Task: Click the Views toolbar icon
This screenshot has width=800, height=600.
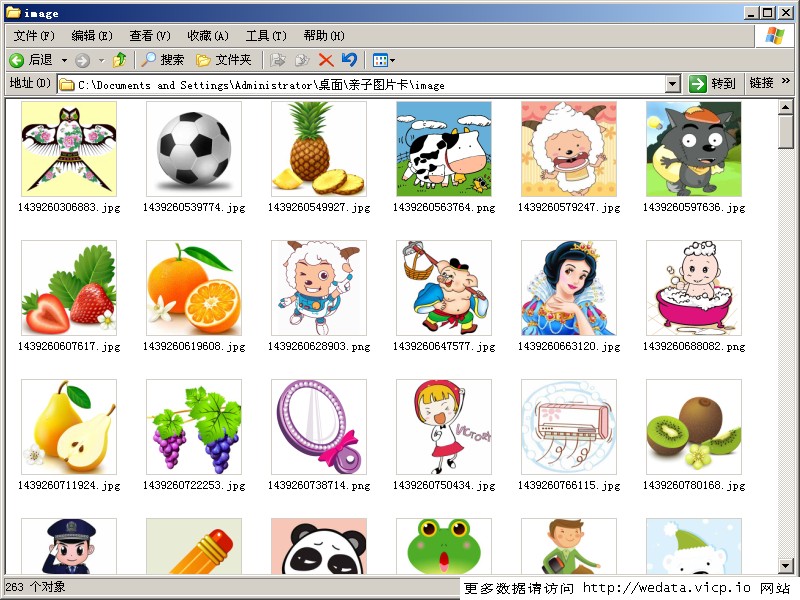Action: point(380,61)
